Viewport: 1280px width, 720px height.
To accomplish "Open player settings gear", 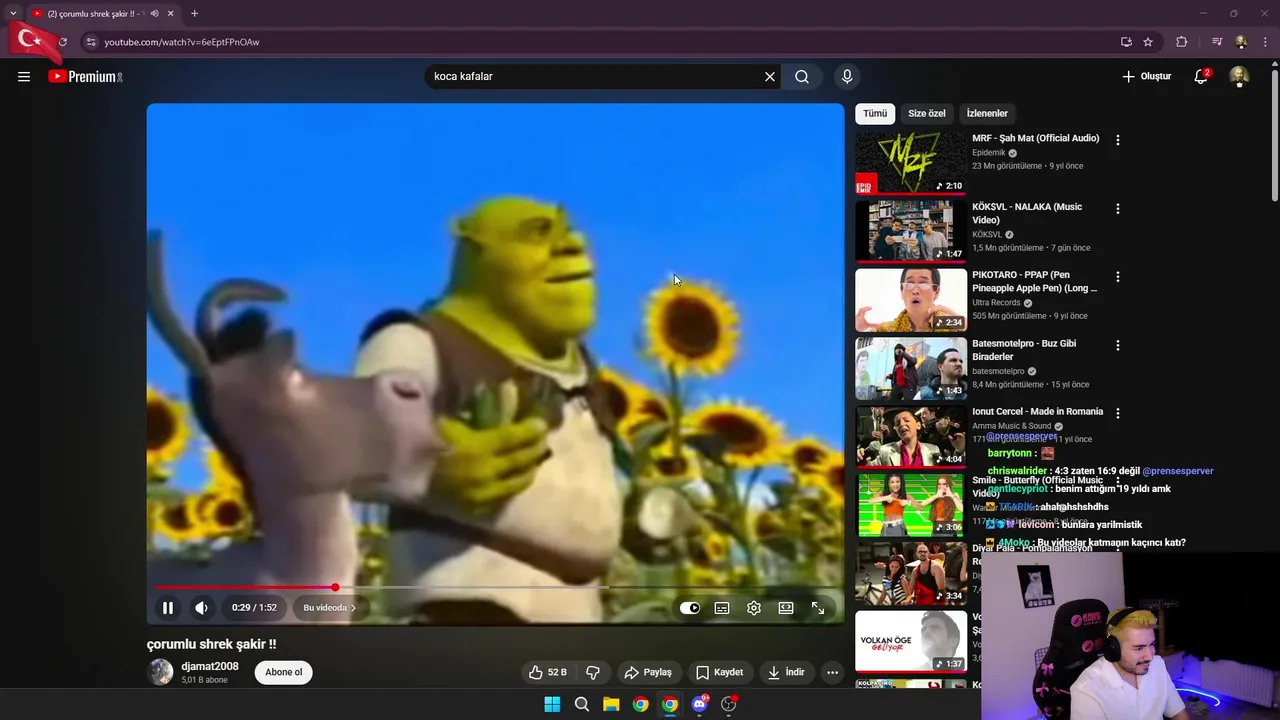I will (x=754, y=607).
